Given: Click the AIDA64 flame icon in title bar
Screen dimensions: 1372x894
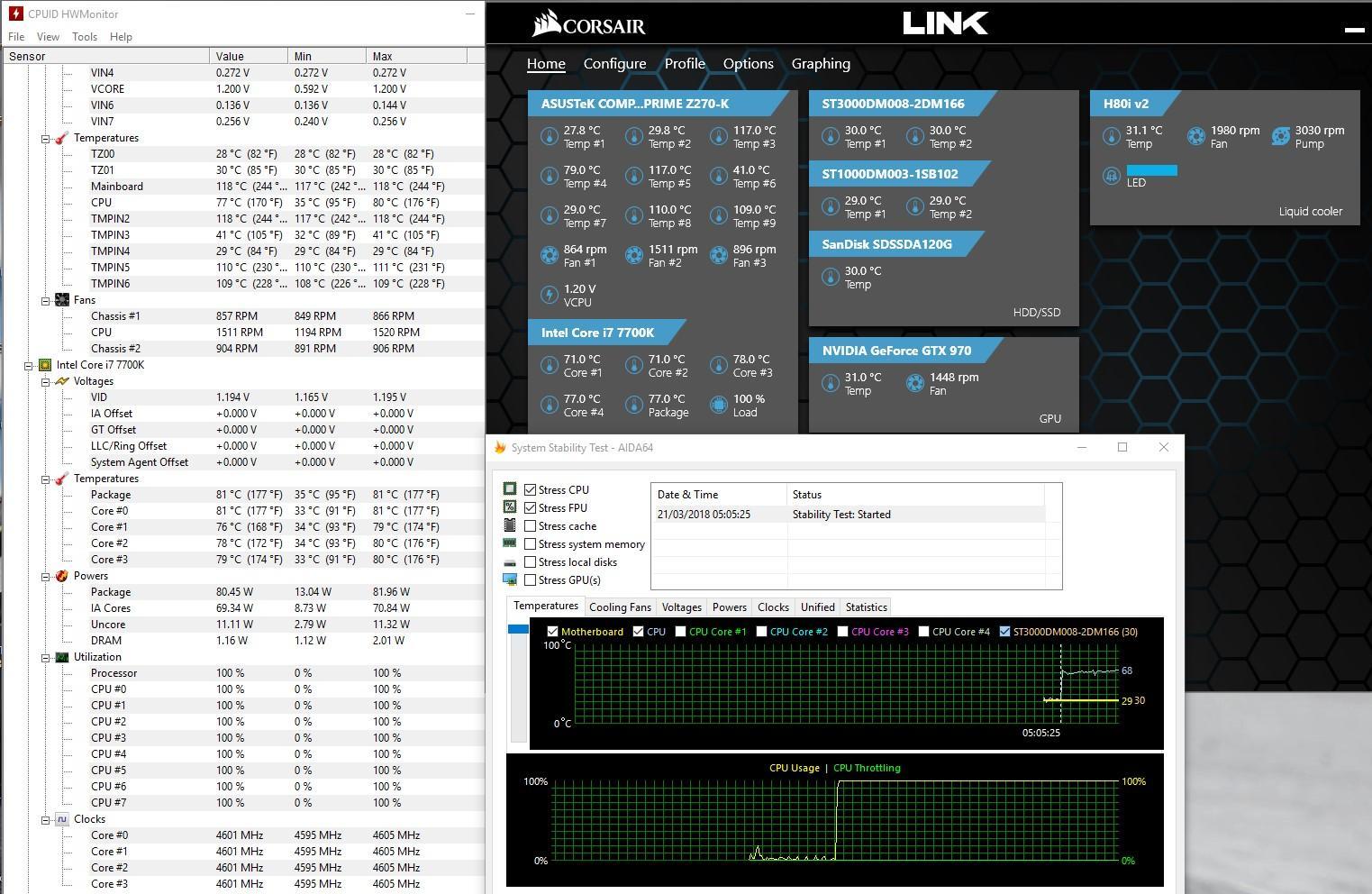Looking at the screenshot, I should [x=500, y=447].
